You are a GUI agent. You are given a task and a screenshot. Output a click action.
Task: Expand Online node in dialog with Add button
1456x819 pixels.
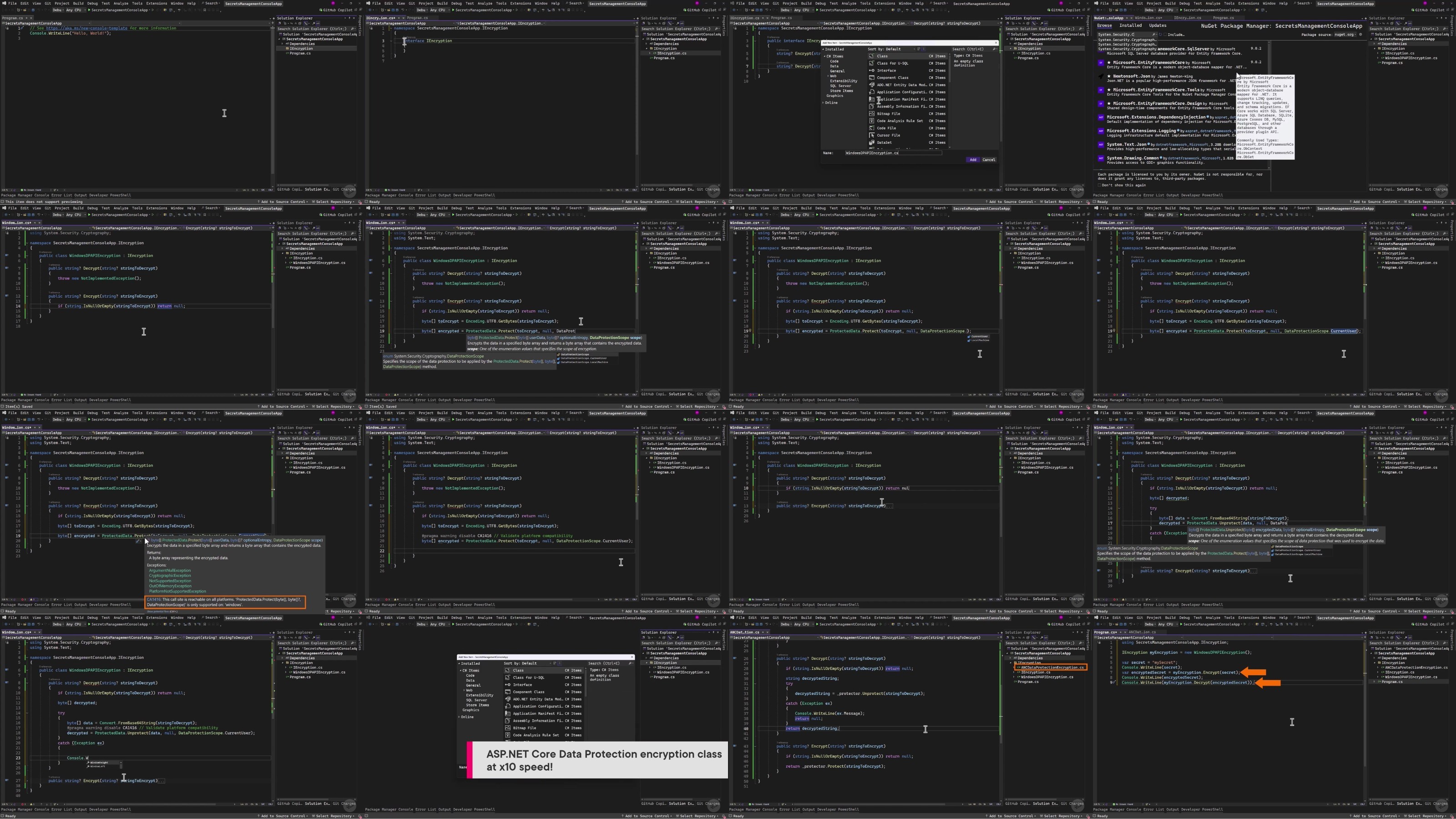pyautogui.click(x=824, y=103)
